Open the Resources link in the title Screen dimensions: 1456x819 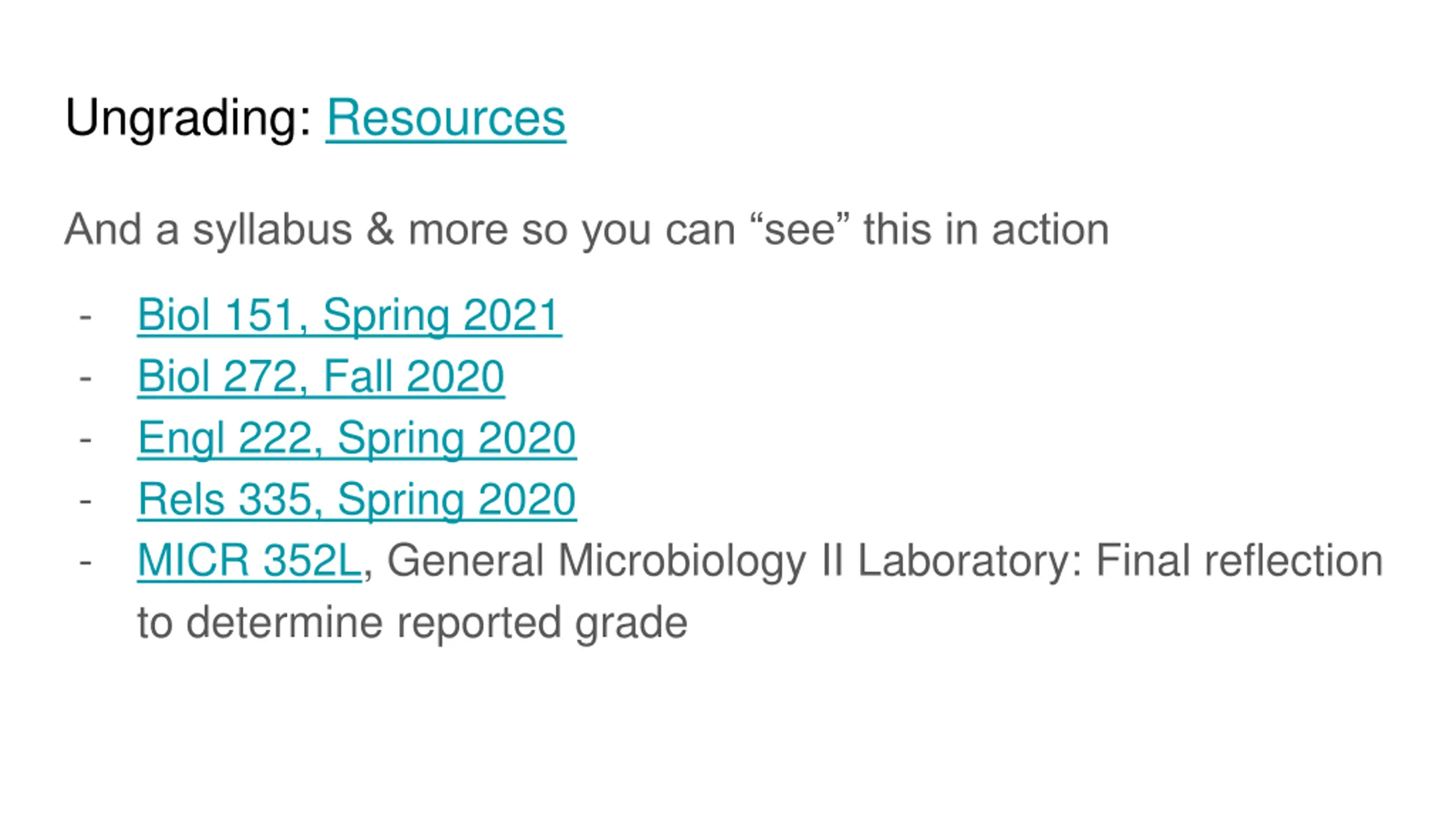[x=445, y=118]
